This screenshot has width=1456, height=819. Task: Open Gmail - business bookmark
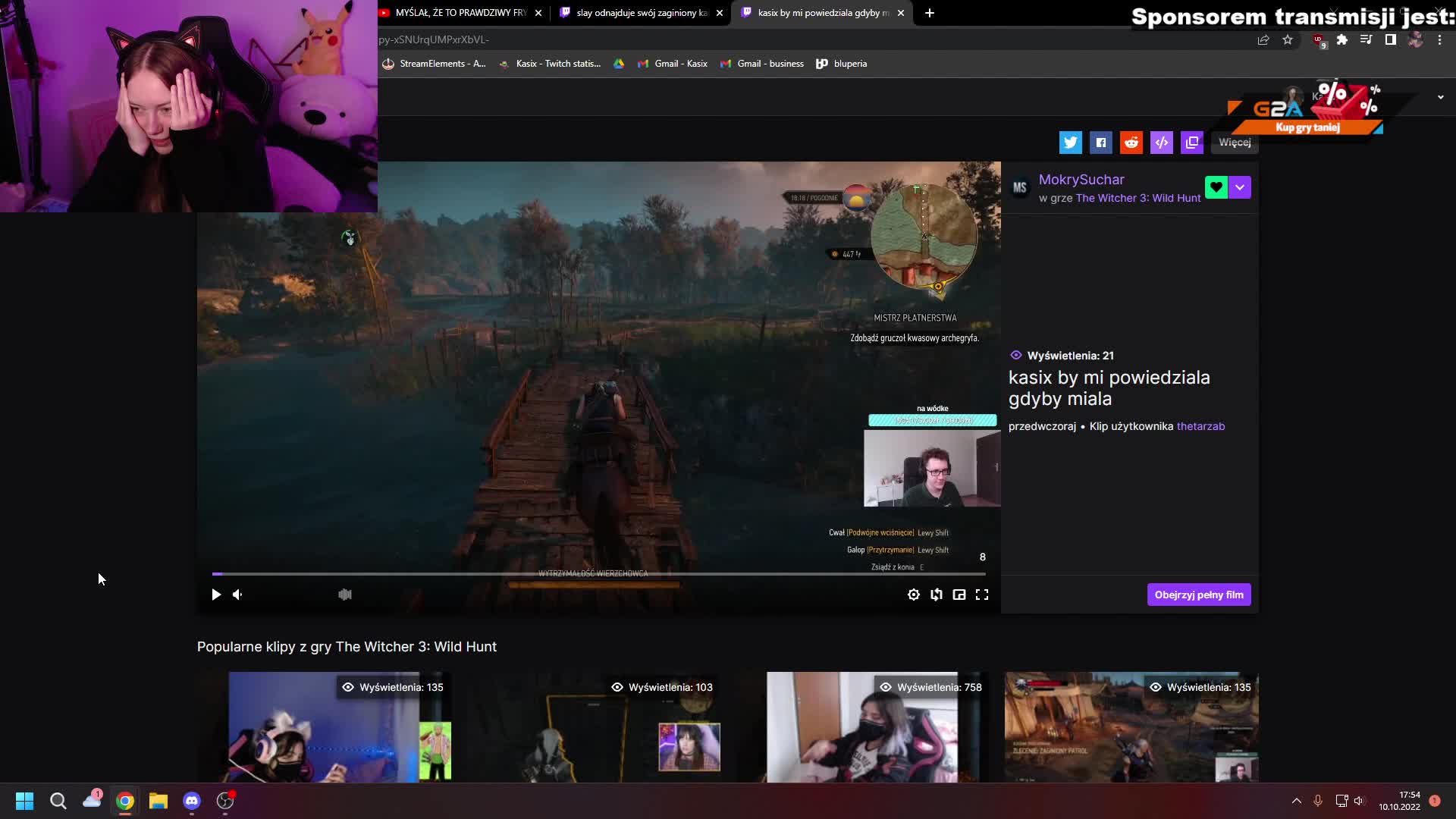[x=762, y=64]
